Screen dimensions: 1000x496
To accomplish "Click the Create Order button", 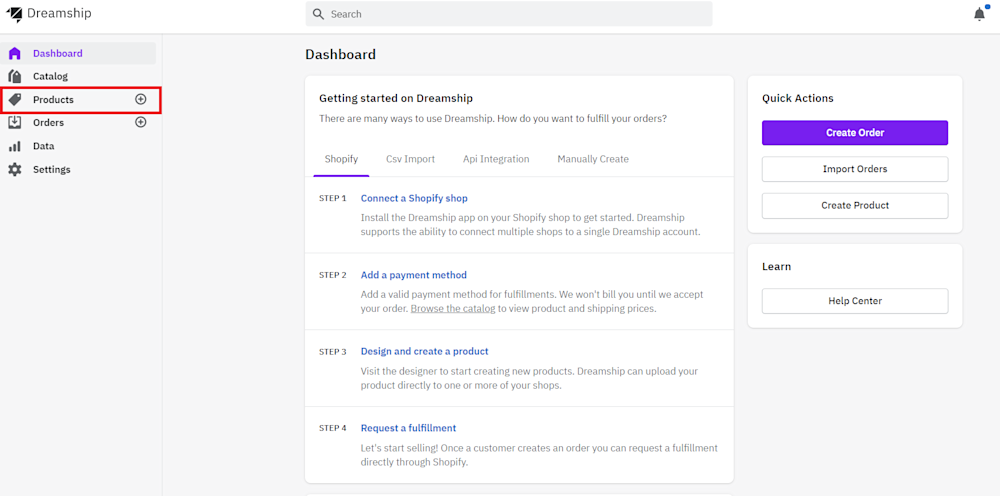I will 855,133.
